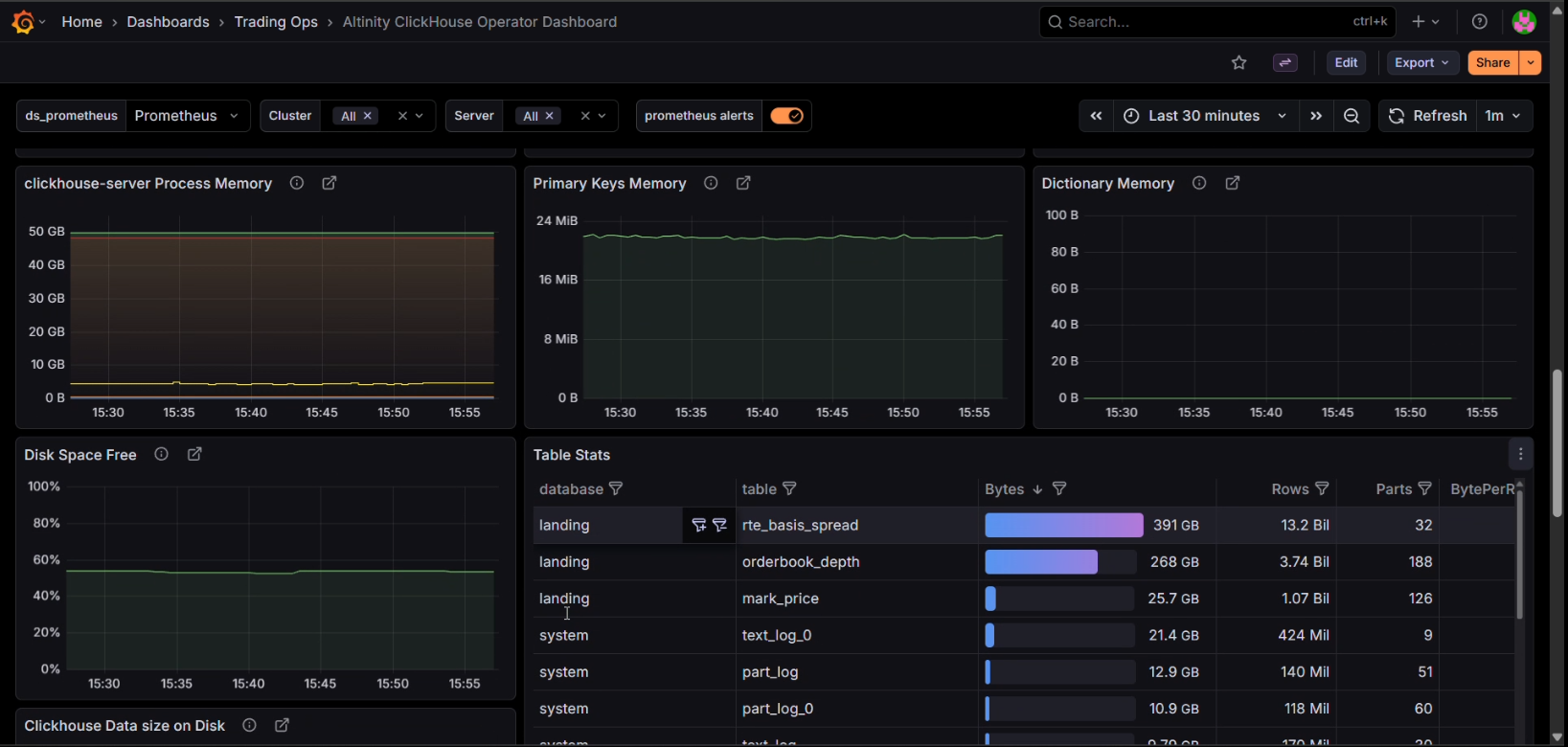Open Disk Space Free external link icon
The width and height of the screenshot is (1568, 747).
[194, 454]
